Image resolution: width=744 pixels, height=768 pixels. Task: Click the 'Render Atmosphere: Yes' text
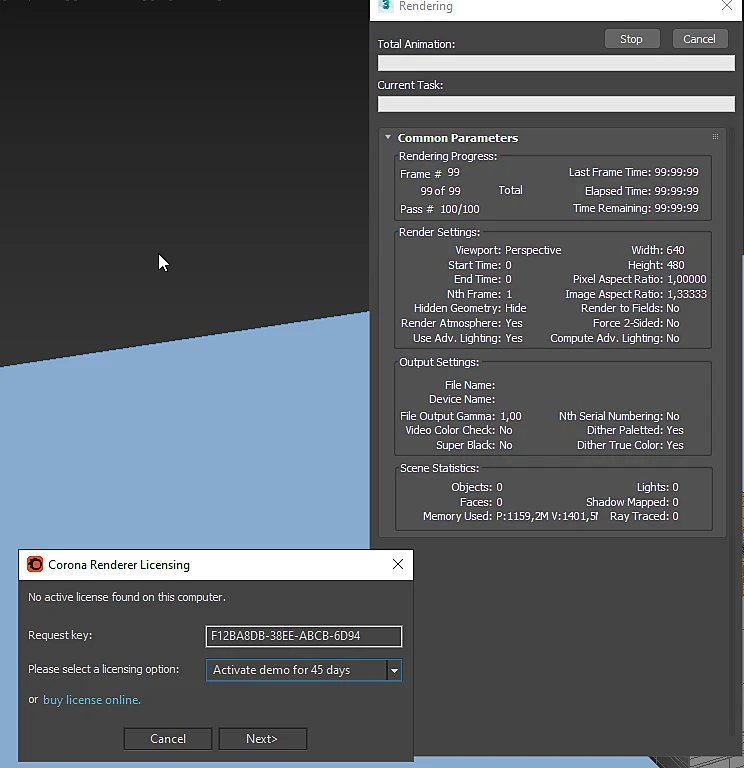pos(462,323)
